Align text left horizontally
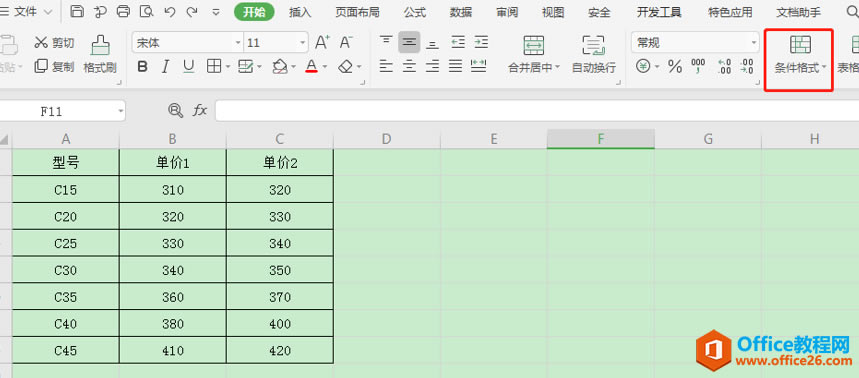 pos(386,67)
